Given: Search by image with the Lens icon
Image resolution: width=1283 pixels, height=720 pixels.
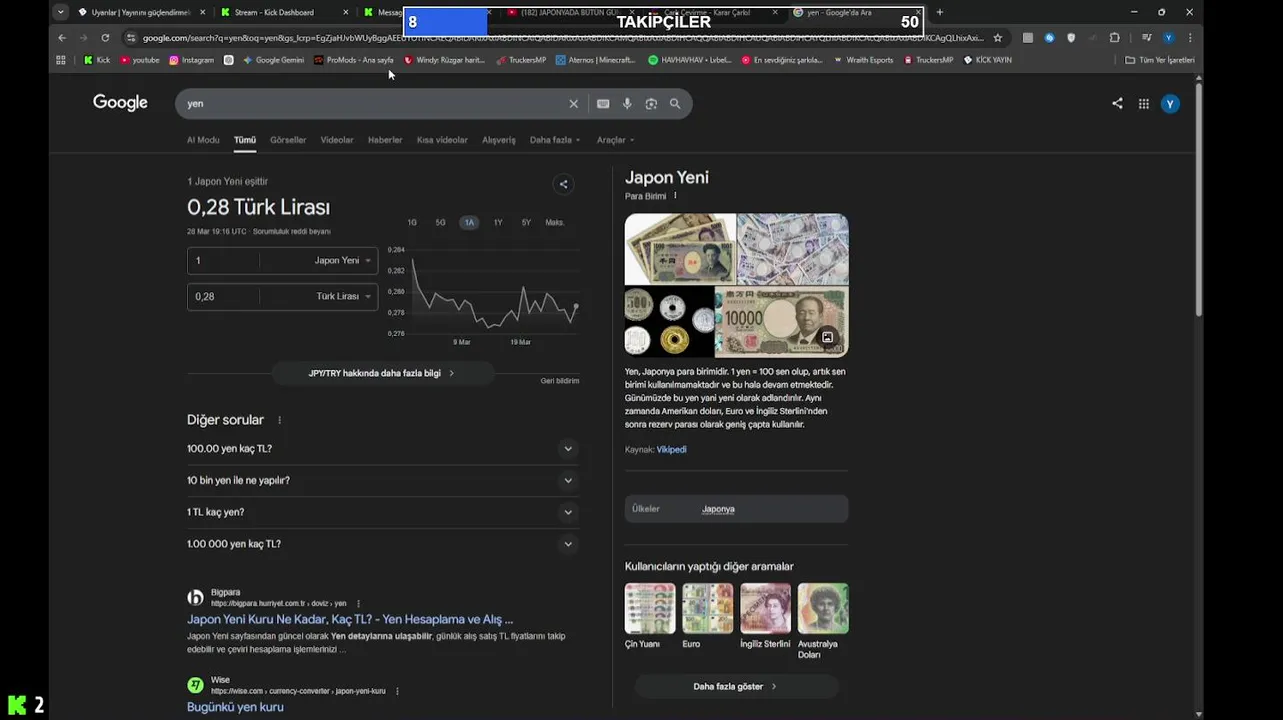Looking at the screenshot, I should 651,104.
